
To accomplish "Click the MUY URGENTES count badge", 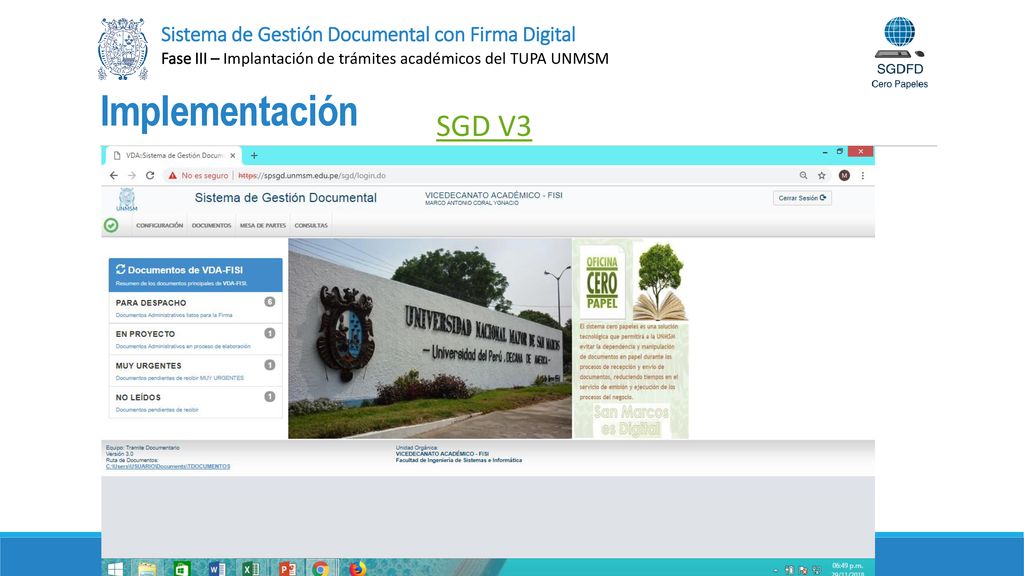I will pos(269,365).
